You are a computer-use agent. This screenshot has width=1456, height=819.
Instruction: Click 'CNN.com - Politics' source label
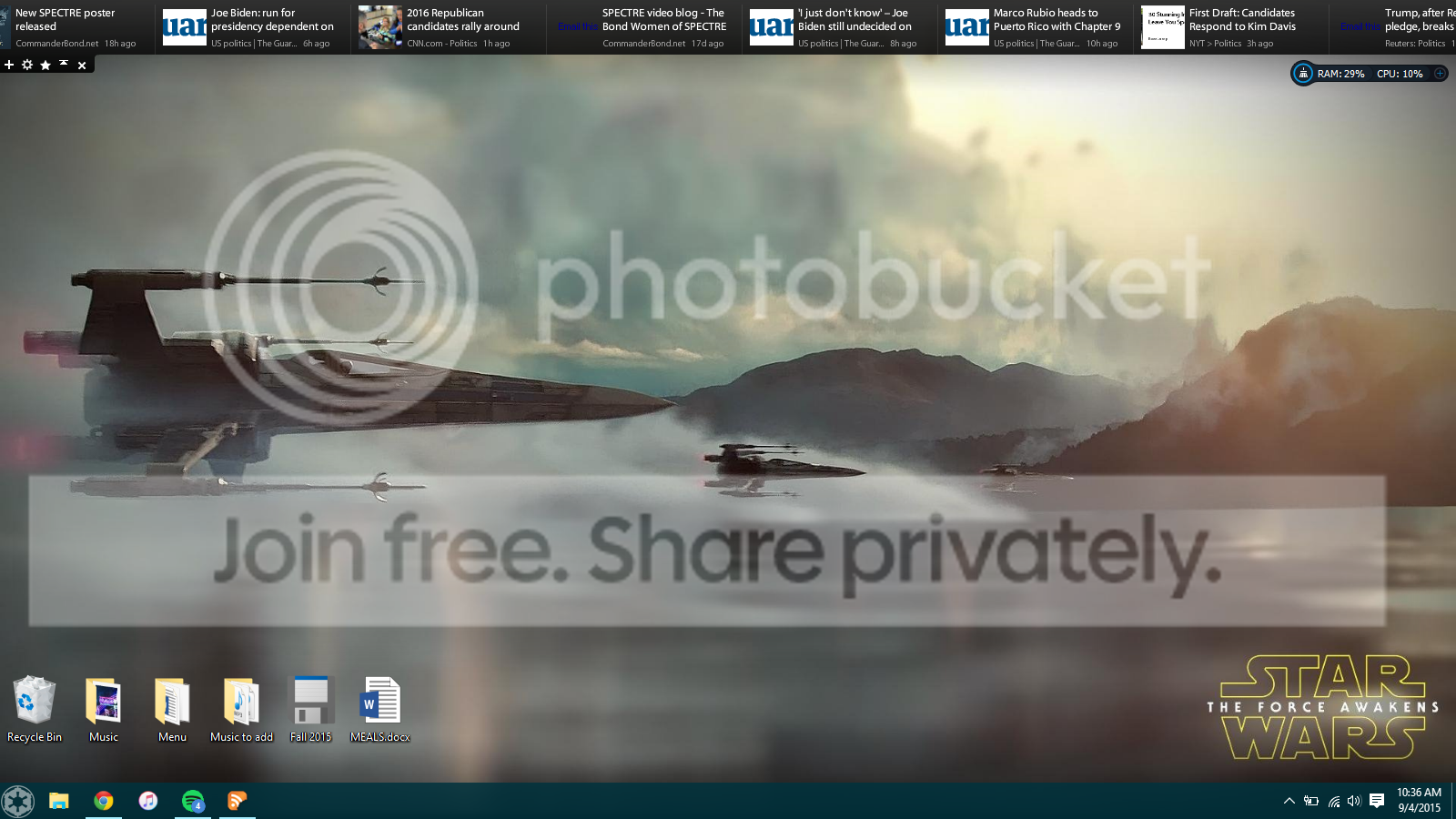coord(442,43)
